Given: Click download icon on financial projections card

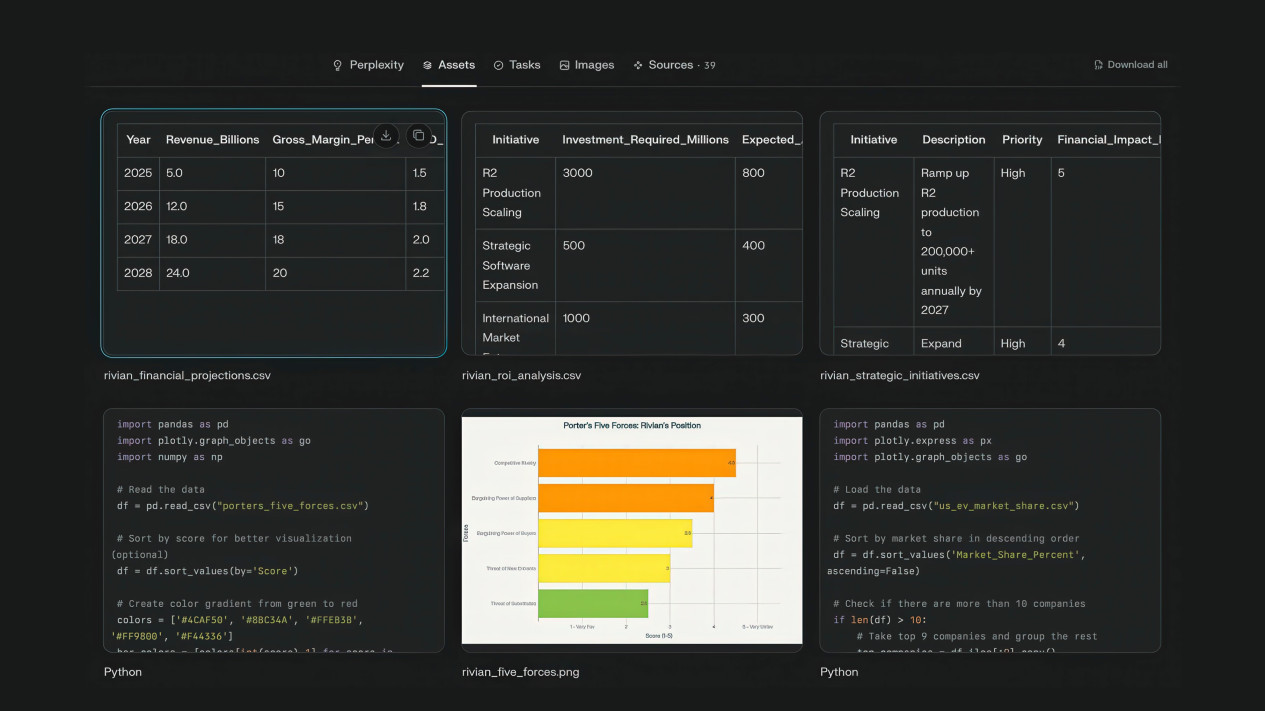Looking at the screenshot, I should click(x=386, y=136).
